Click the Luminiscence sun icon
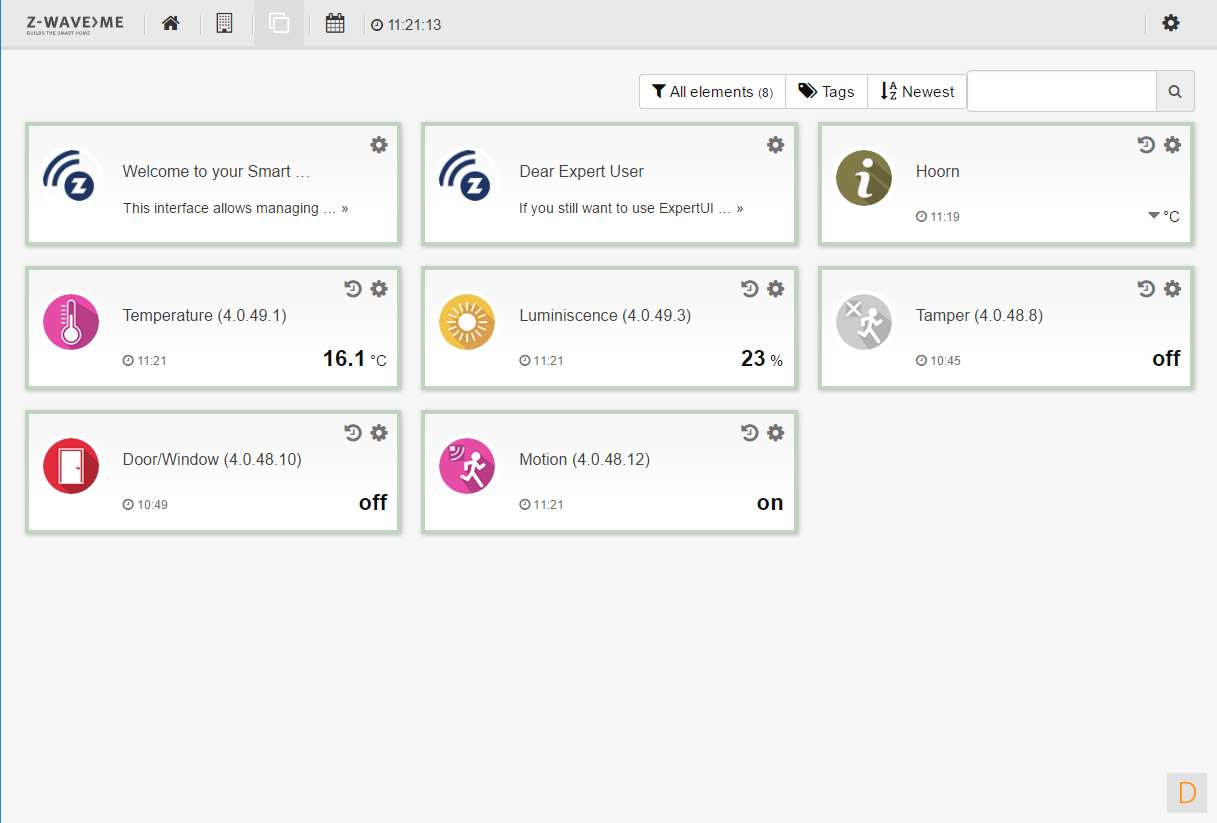Screen dimensions: 1217x823 (467, 322)
